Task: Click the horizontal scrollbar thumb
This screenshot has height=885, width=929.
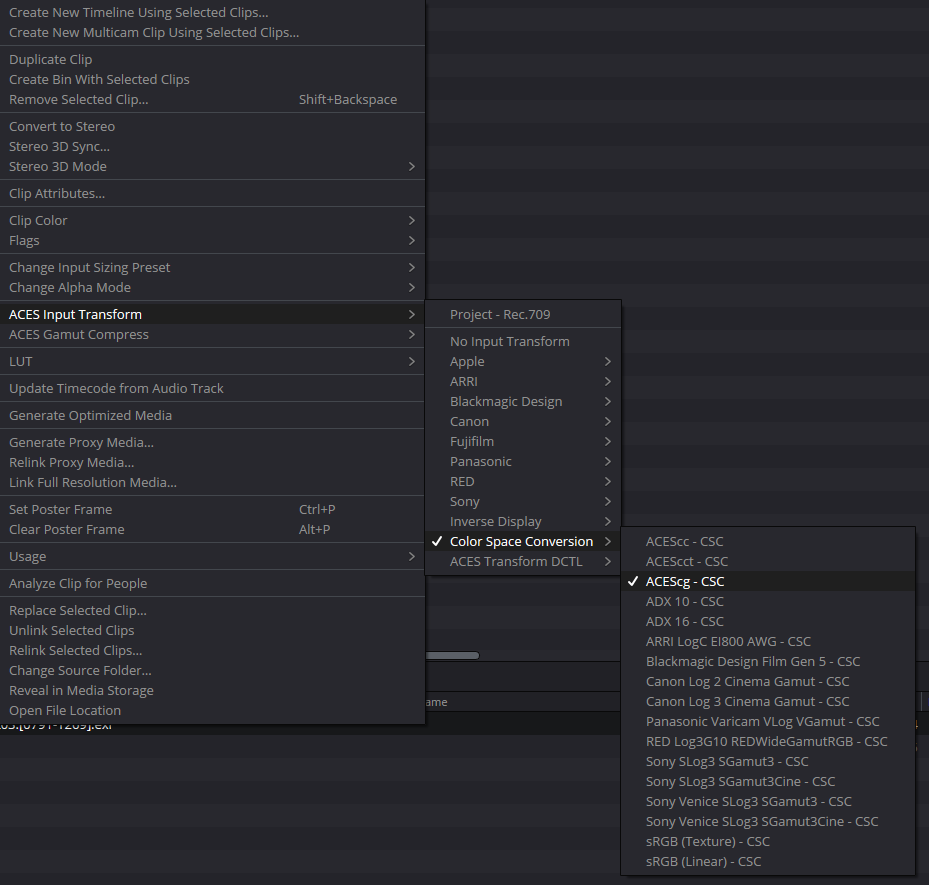Action: [452, 656]
